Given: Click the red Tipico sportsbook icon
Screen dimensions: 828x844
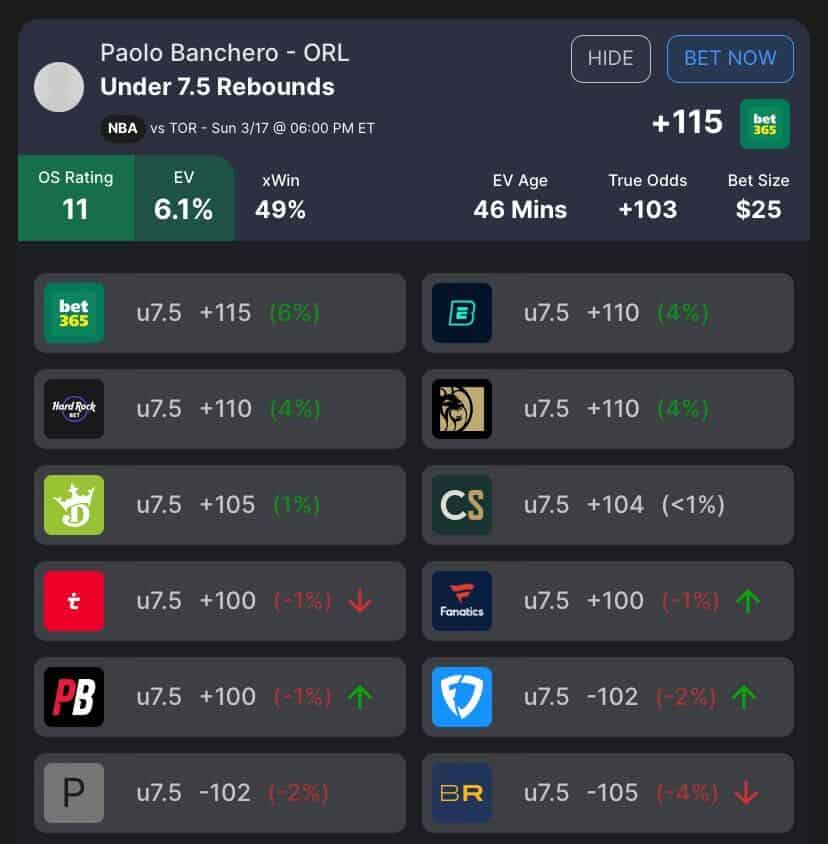Looking at the screenshot, I should tap(74, 601).
